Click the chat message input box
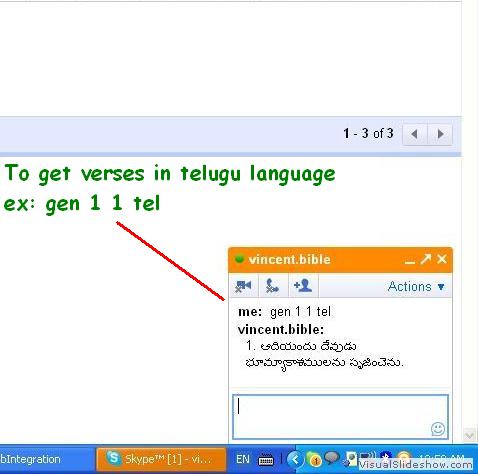 [340, 417]
